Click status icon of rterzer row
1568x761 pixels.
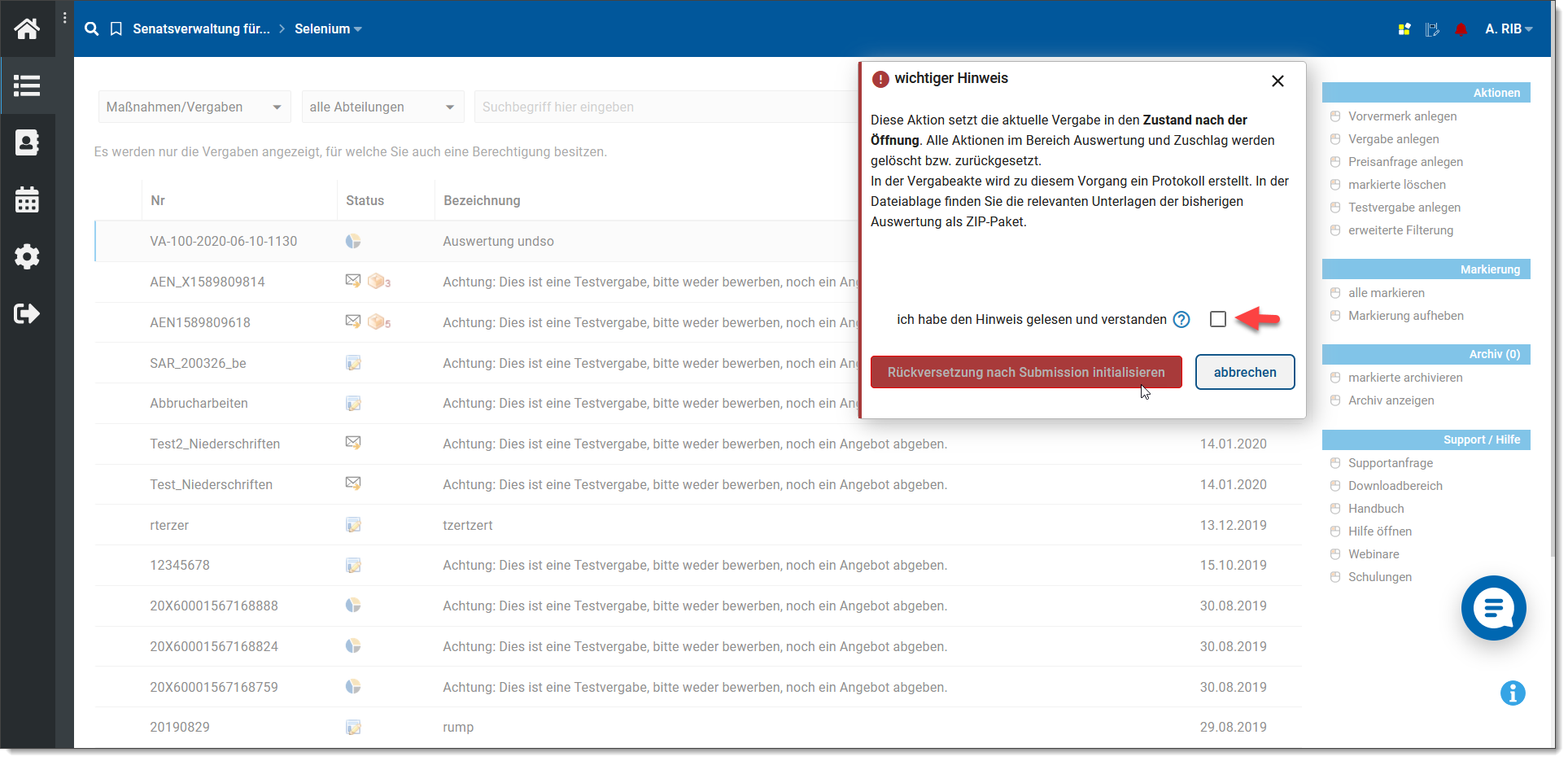click(353, 525)
